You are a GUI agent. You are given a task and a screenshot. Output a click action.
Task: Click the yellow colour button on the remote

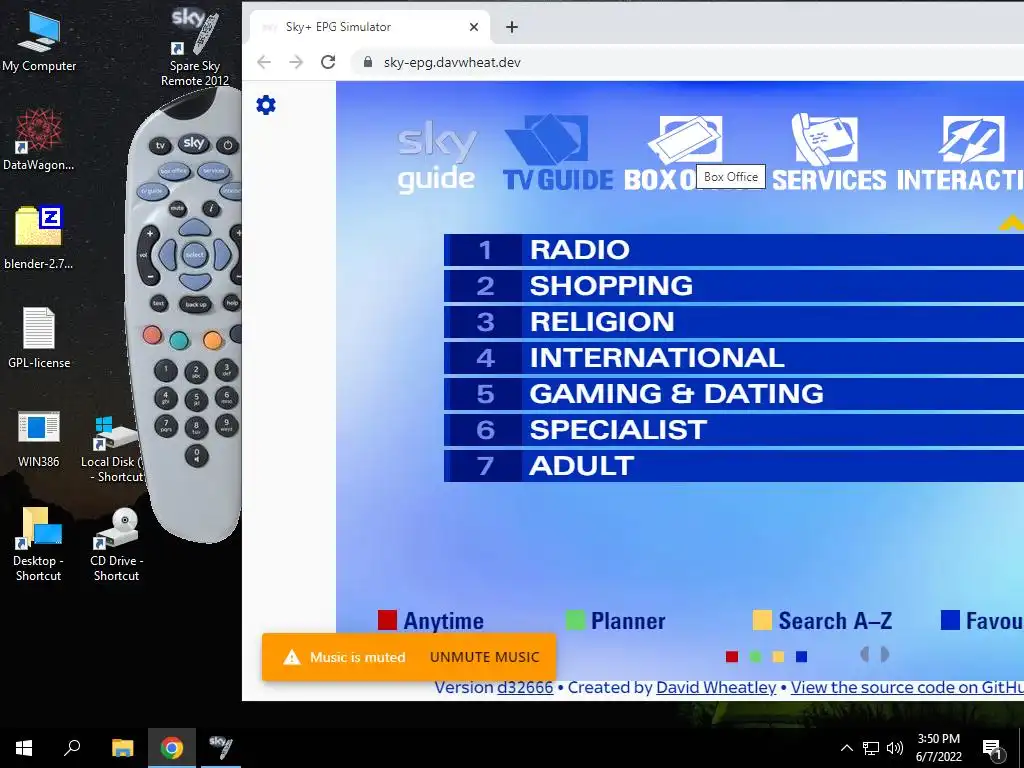(x=212, y=340)
